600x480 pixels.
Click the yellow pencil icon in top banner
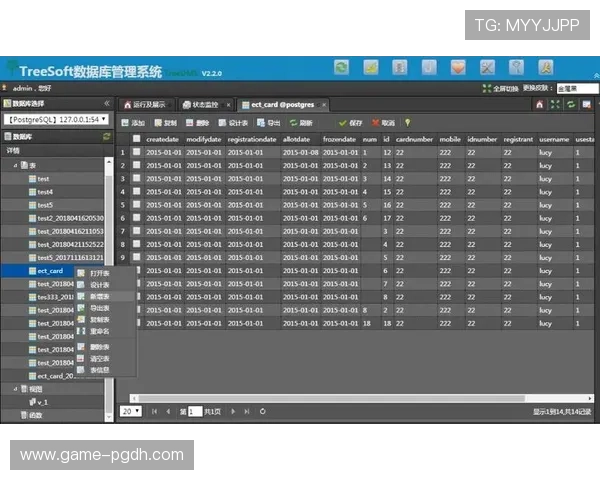tap(371, 68)
